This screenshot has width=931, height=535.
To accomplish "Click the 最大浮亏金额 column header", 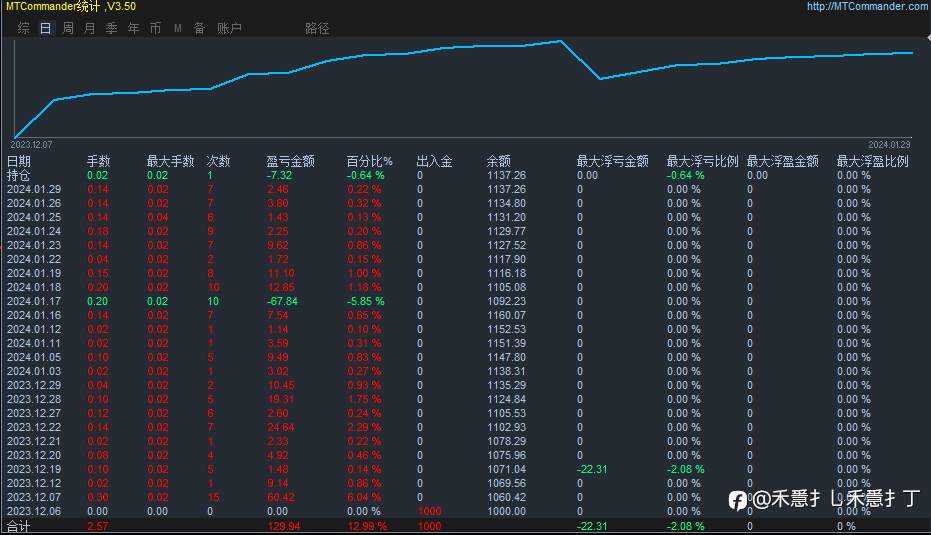I will coord(613,161).
